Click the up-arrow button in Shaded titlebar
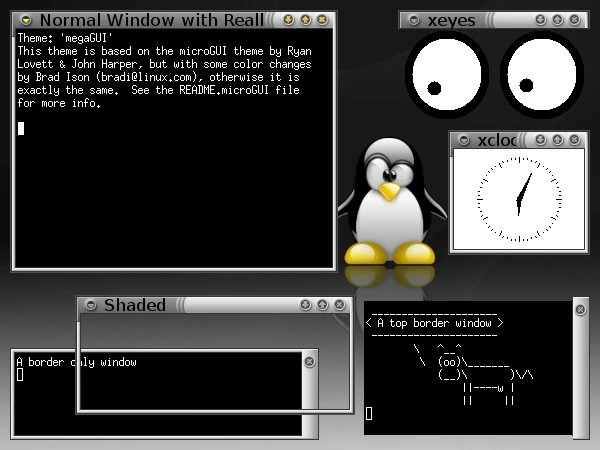The height and width of the screenshot is (450, 600). [x=323, y=305]
